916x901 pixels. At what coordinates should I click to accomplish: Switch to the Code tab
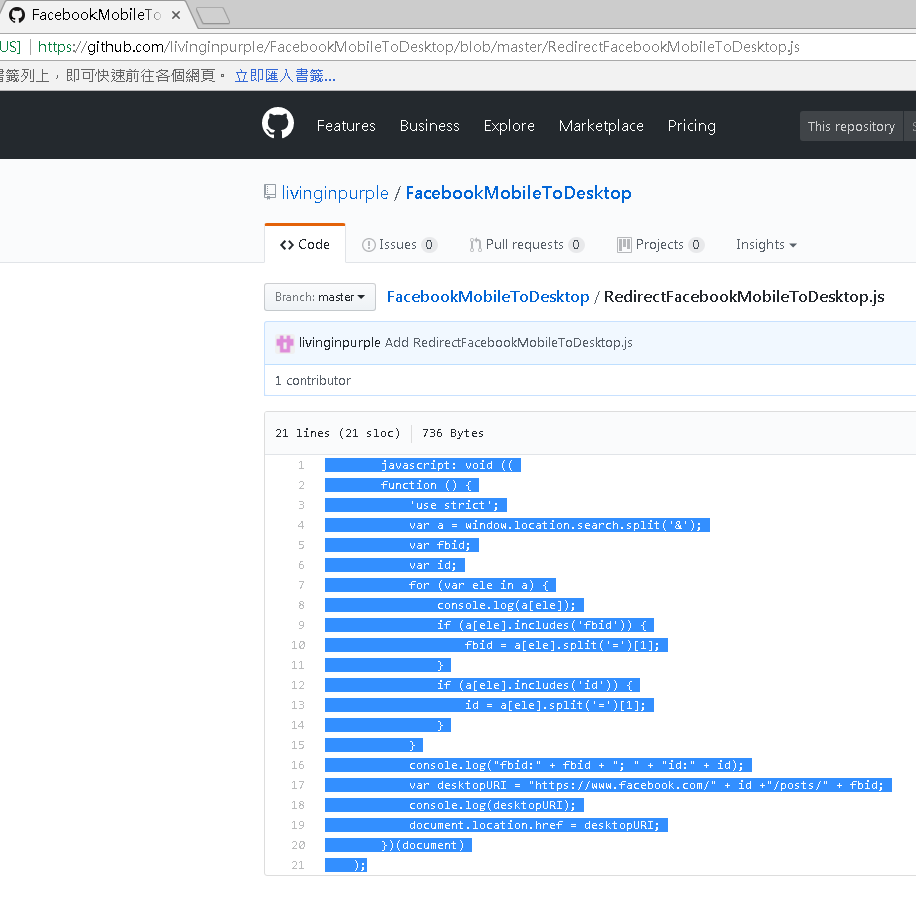click(305, 244)
